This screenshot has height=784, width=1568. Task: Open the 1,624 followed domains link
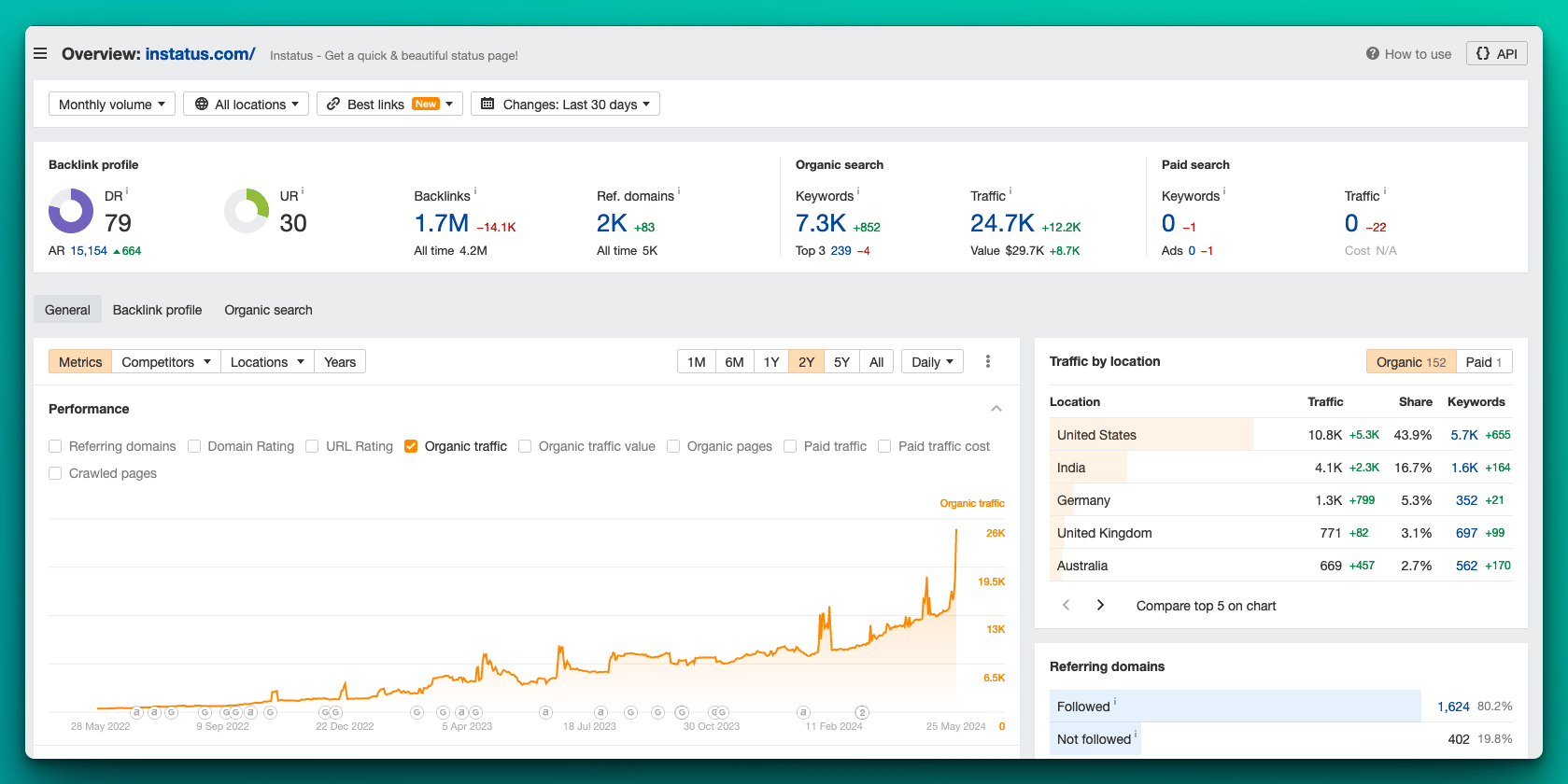[1453, 707]
